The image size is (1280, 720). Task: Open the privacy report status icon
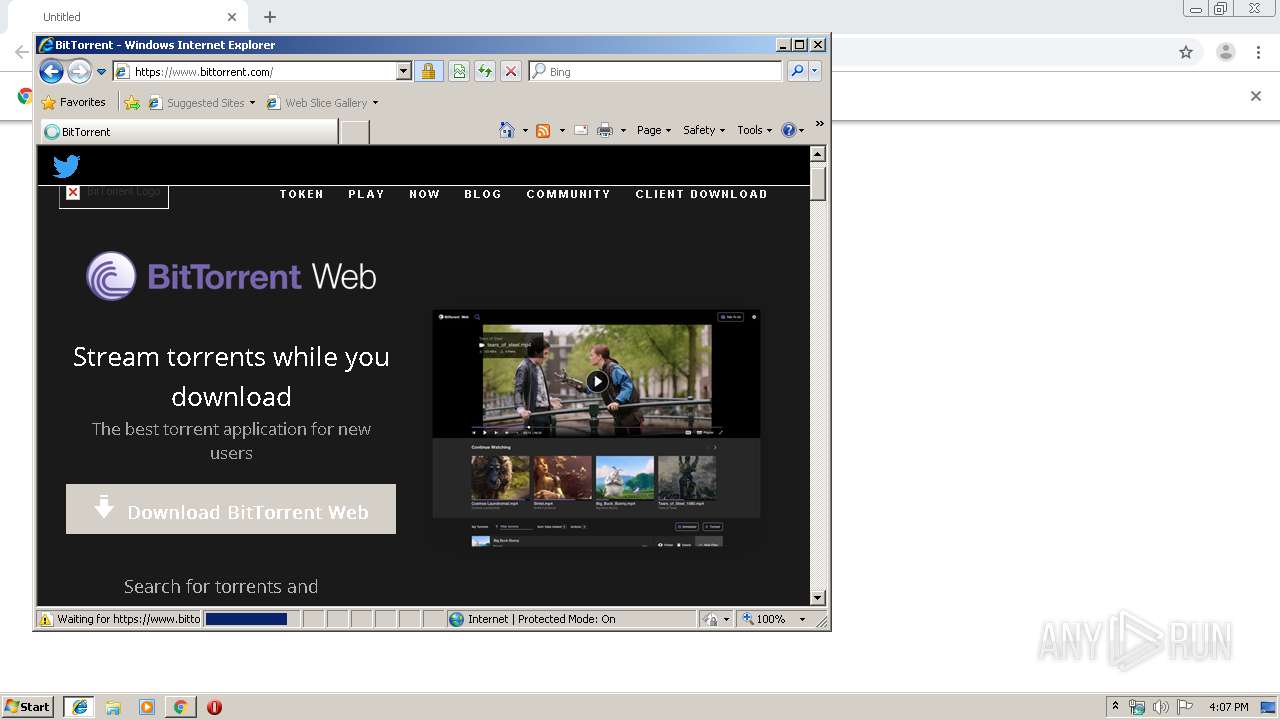point(710,619)
